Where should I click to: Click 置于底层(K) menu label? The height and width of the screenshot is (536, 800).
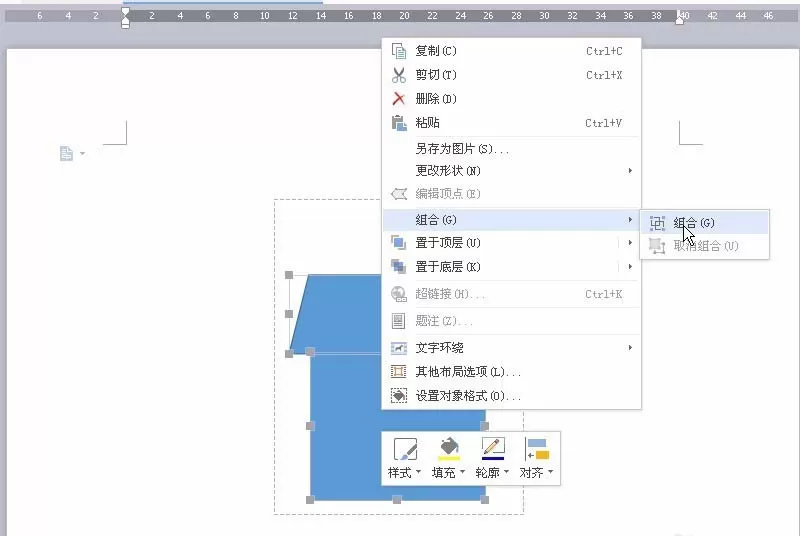tap(447, 266)
